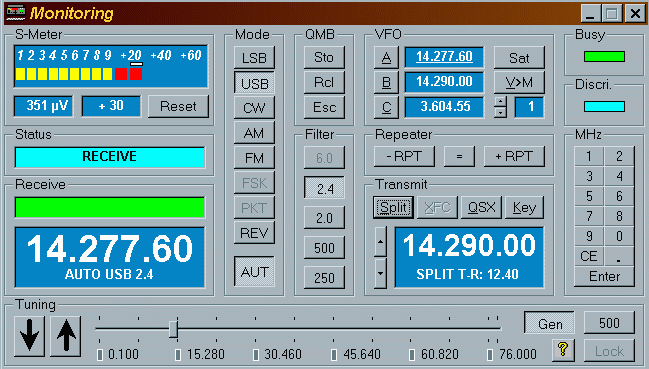This screenshot has height=369, width=649.
Task: Select the 2.0 filter
Action: [324, 218]
